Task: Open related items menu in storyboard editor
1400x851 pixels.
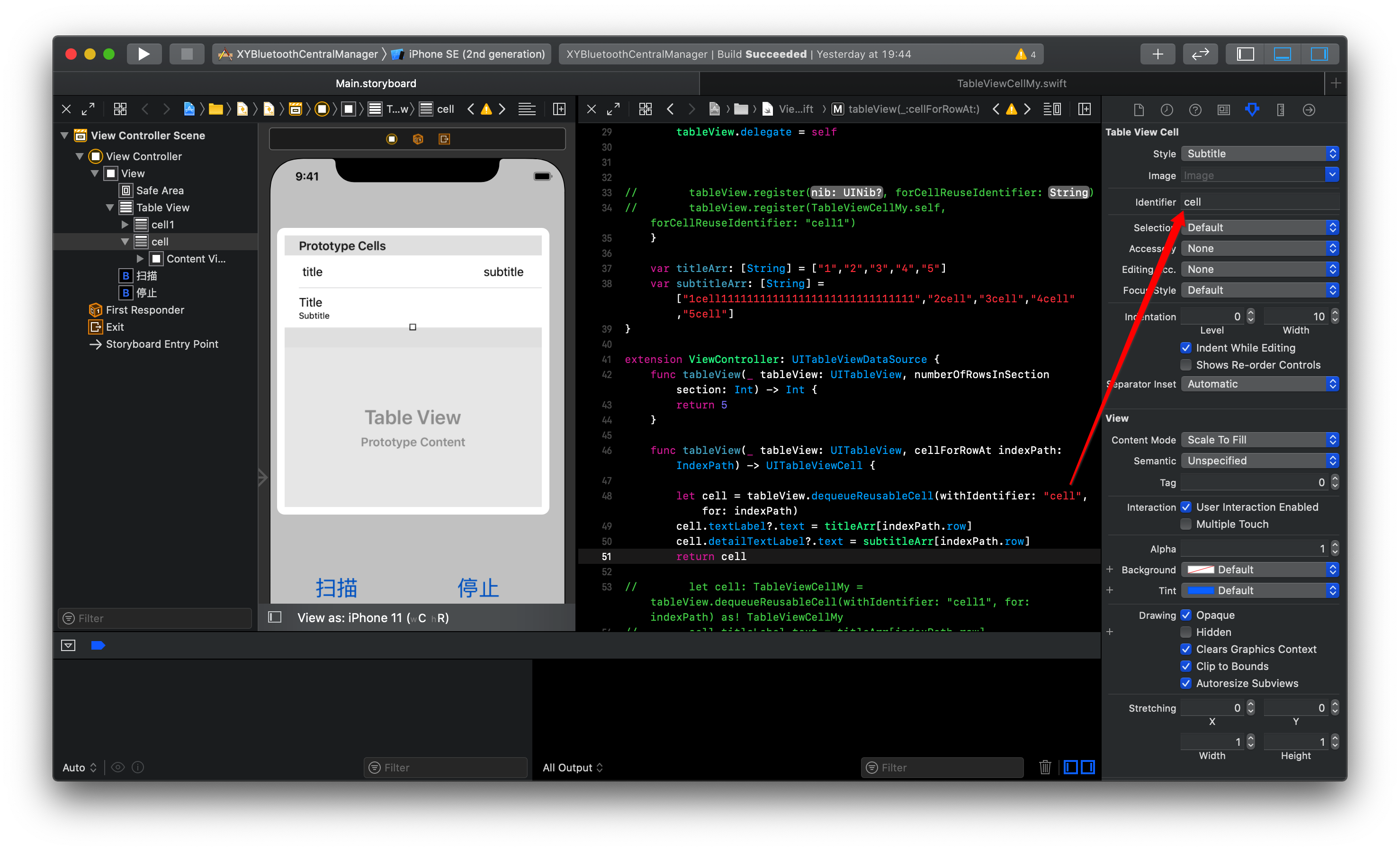Action: [x=120, y=109]
